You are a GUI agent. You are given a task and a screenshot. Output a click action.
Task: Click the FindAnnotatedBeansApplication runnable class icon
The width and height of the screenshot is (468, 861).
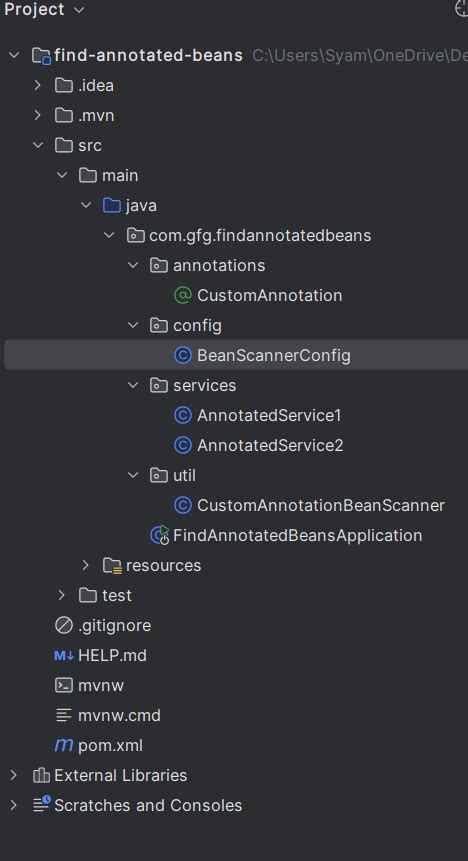tap(159, 535)
